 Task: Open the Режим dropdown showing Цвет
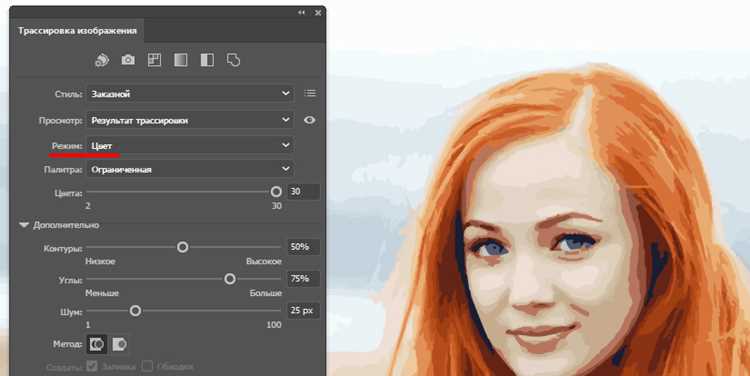point(190,145)
